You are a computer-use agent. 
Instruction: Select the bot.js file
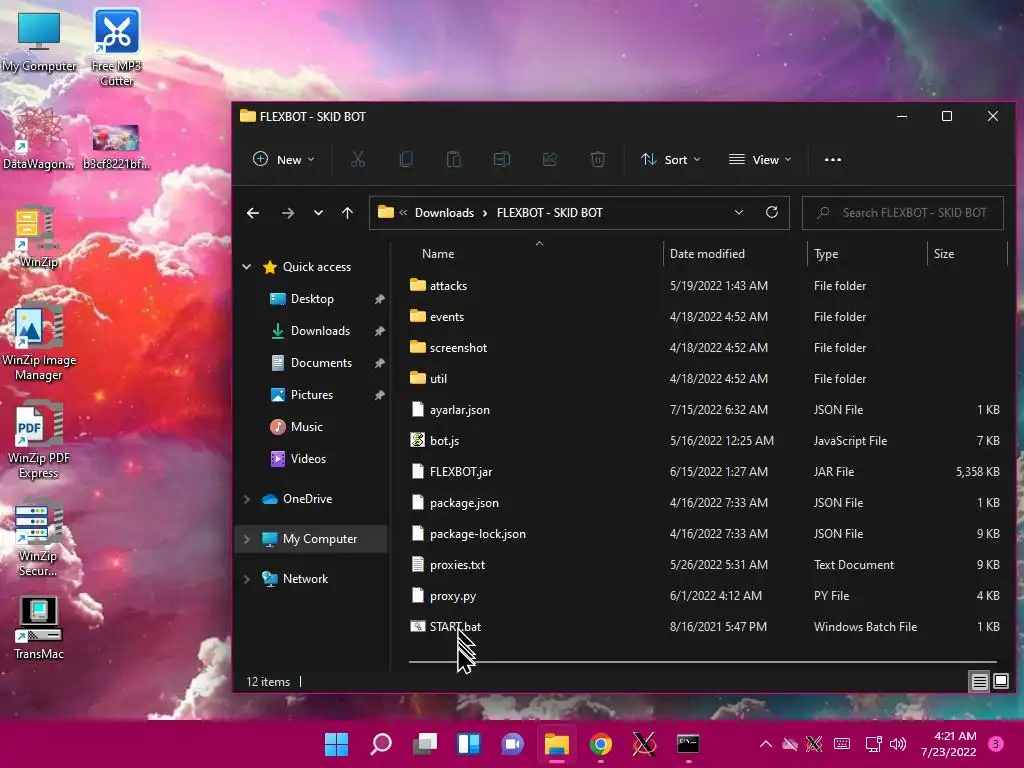coord(703,441)
